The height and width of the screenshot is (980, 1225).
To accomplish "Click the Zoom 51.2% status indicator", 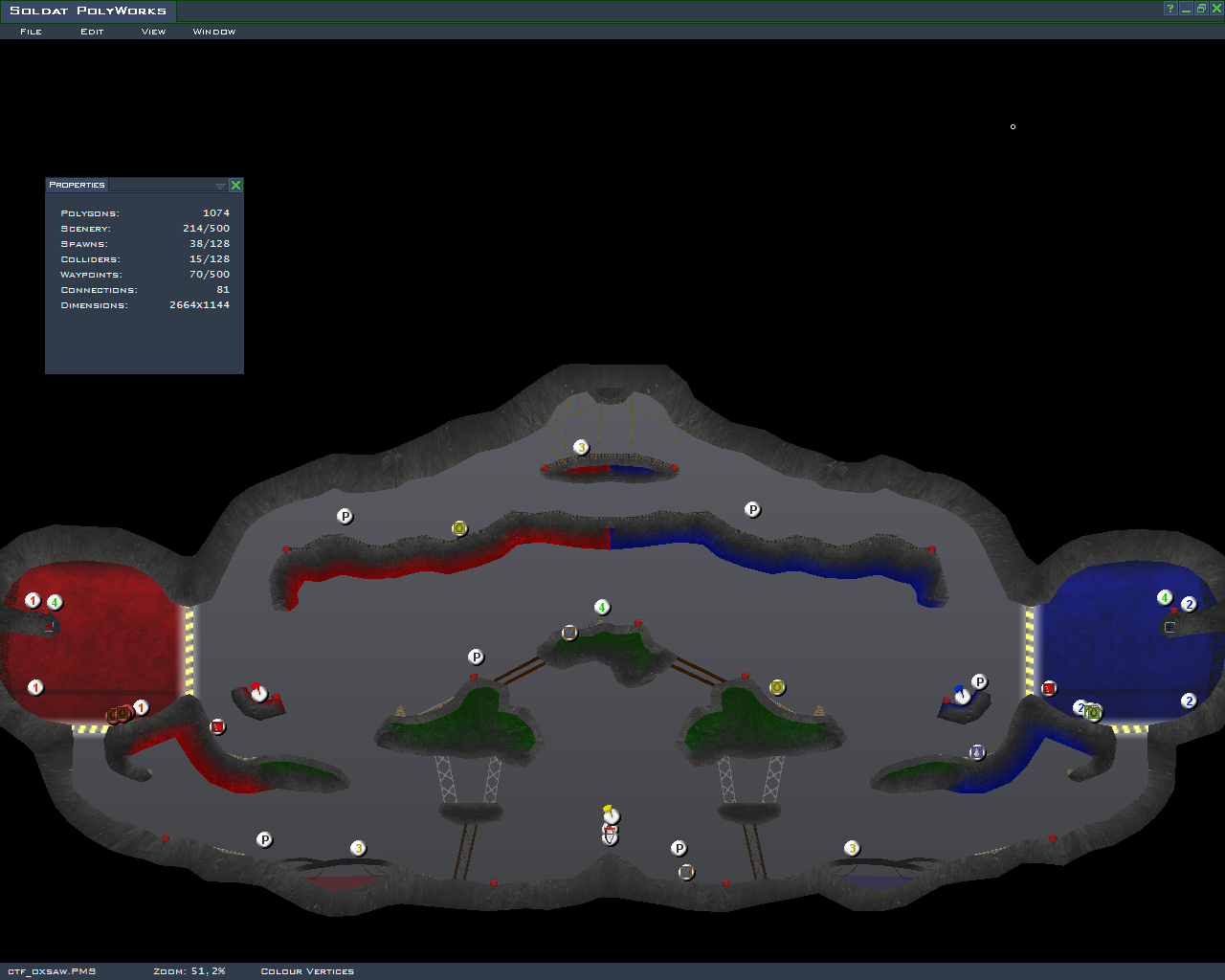I will [x=189, y=971].
